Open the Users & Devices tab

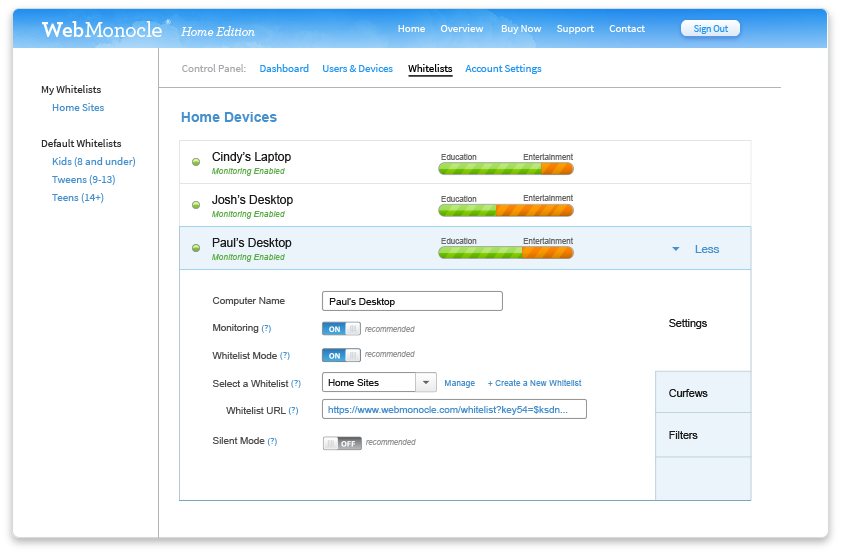(357, 69)
